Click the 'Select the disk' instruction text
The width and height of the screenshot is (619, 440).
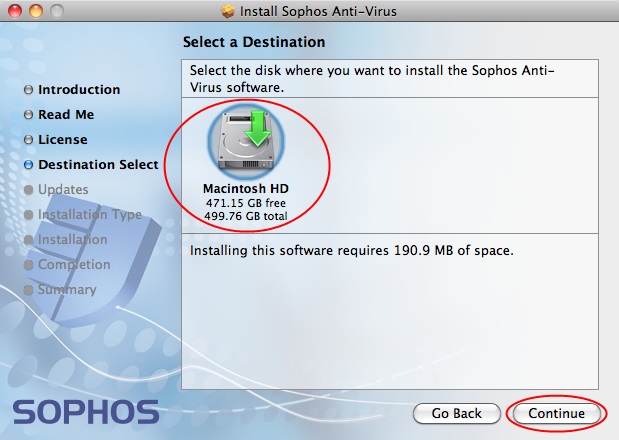click(x=372, y=79)
